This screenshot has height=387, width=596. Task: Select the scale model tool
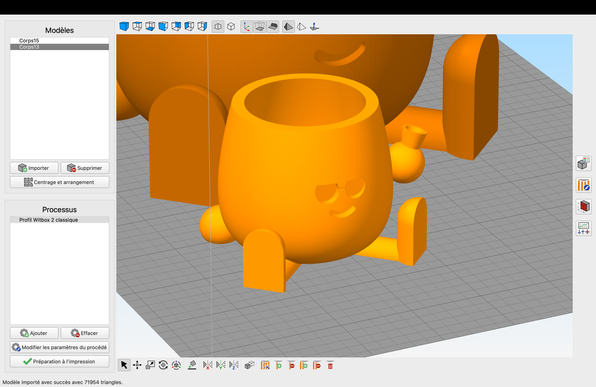[150, 365]
